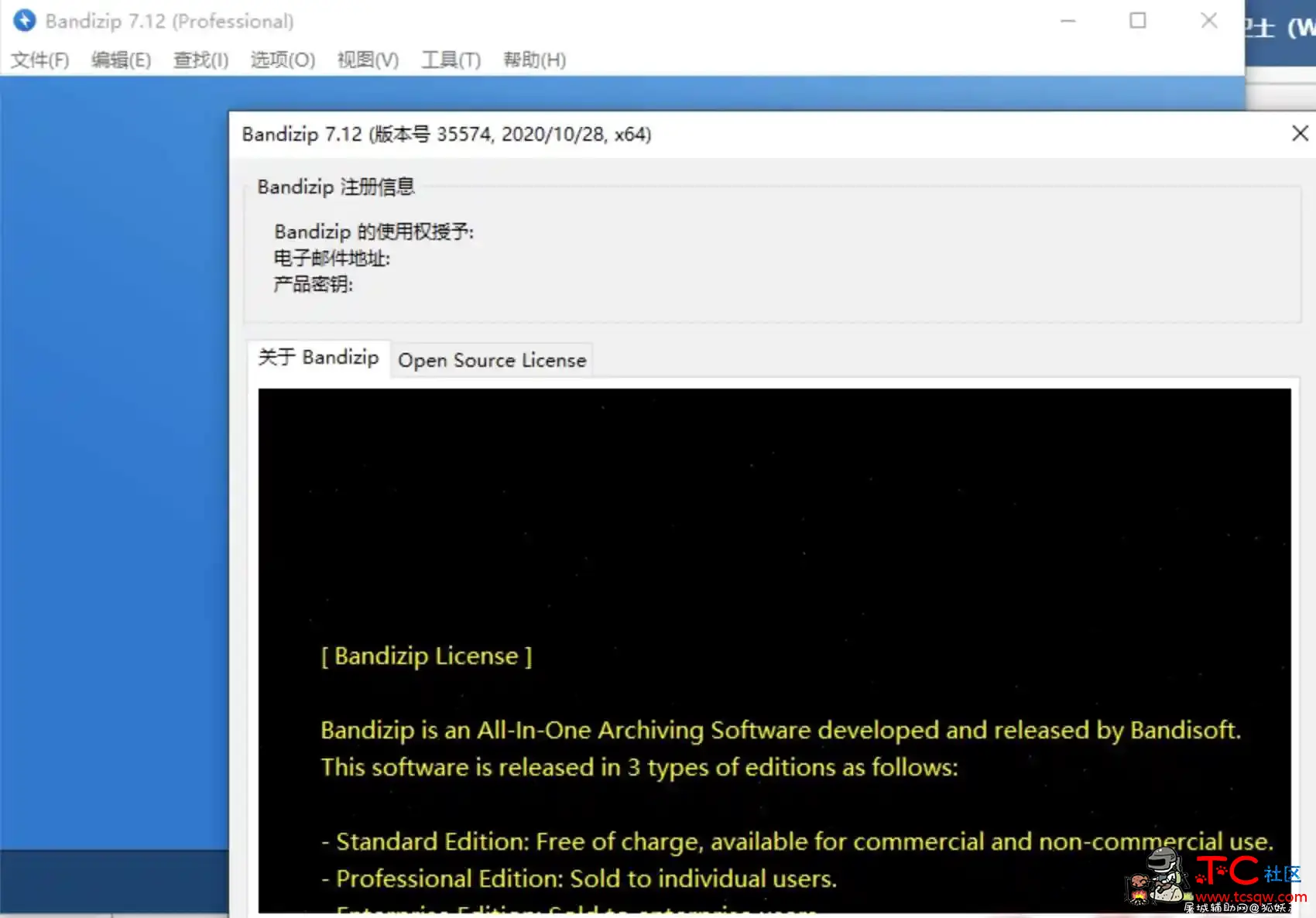Screen dimensions: 1316x918
Task: Click the 'Bandizip 注册信息' group title
Action: pyautogui.click(x=336, y=187)
